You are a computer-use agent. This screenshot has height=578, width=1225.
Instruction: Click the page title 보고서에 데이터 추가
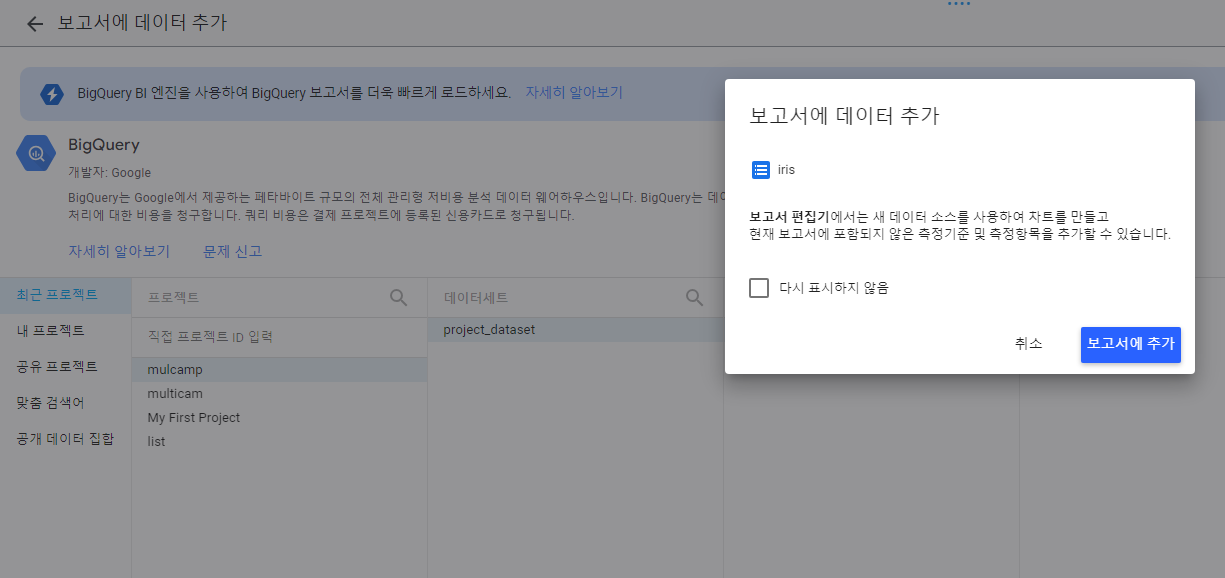point(141,23)
